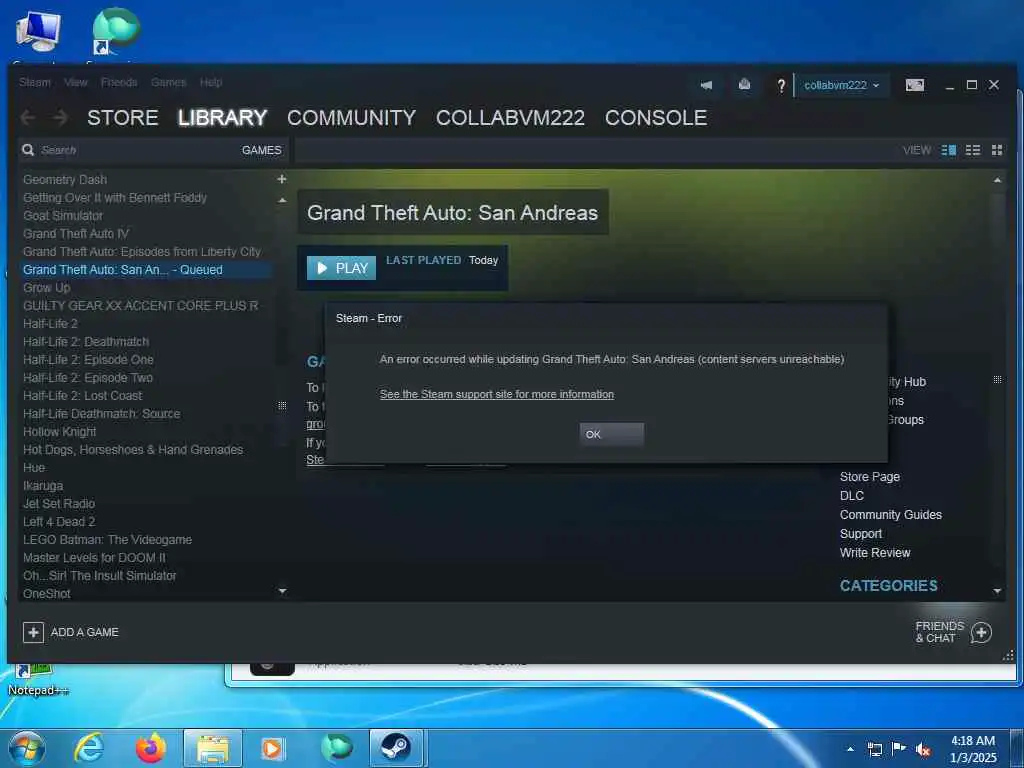This screenshot has height=768, width=1024.
Task: Select OneShot in game list
Action: click(x=46, y=594)
